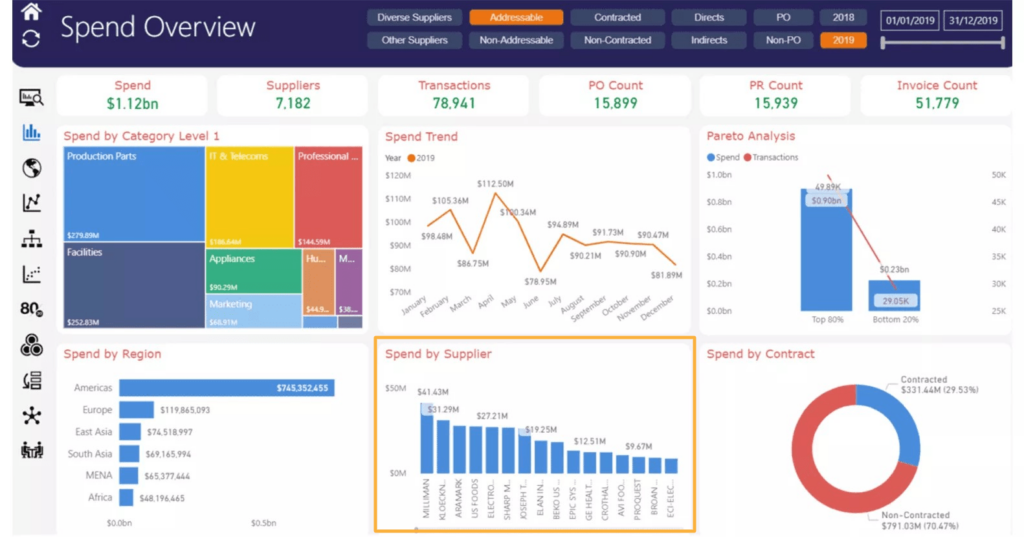Open the scatter plot sidebar icon
This screenshot has width=1024, height=537.
[31, 274]
